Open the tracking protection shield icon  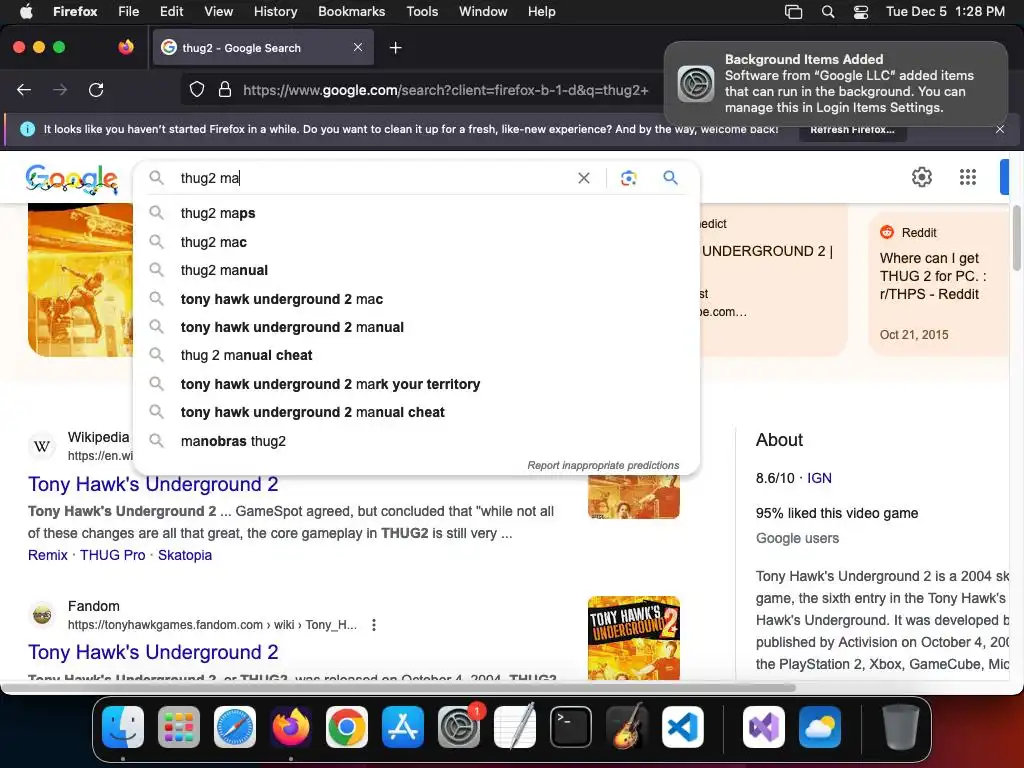[197, 89]
